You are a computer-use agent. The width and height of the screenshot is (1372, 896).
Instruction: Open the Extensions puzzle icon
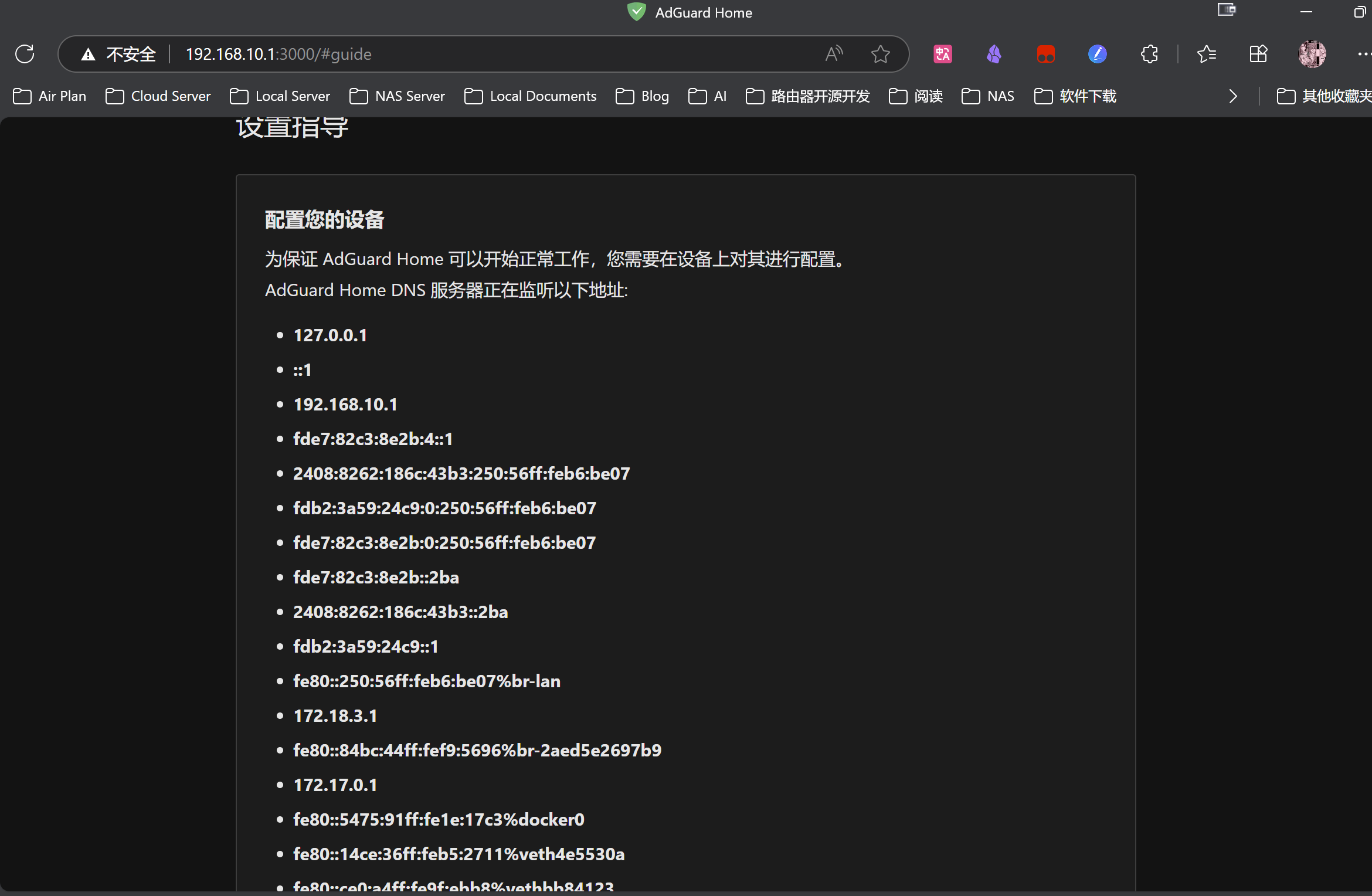[x=1149, y=54]
